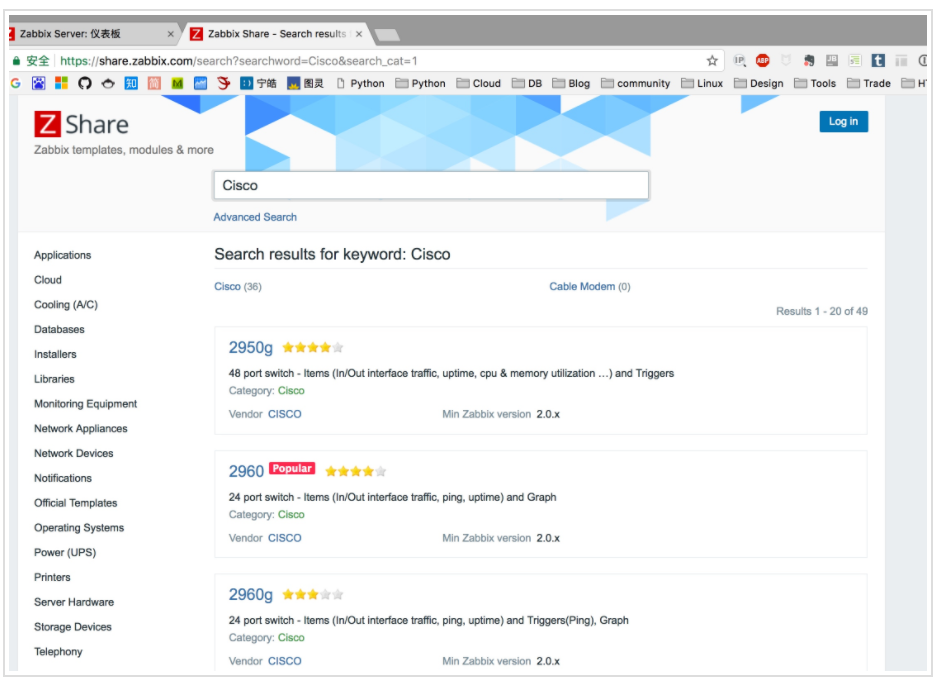The height and width of the screenshot is (682, 936).
Task: Expand the Design bookmarks folder
Action: [x=759, y=83]
